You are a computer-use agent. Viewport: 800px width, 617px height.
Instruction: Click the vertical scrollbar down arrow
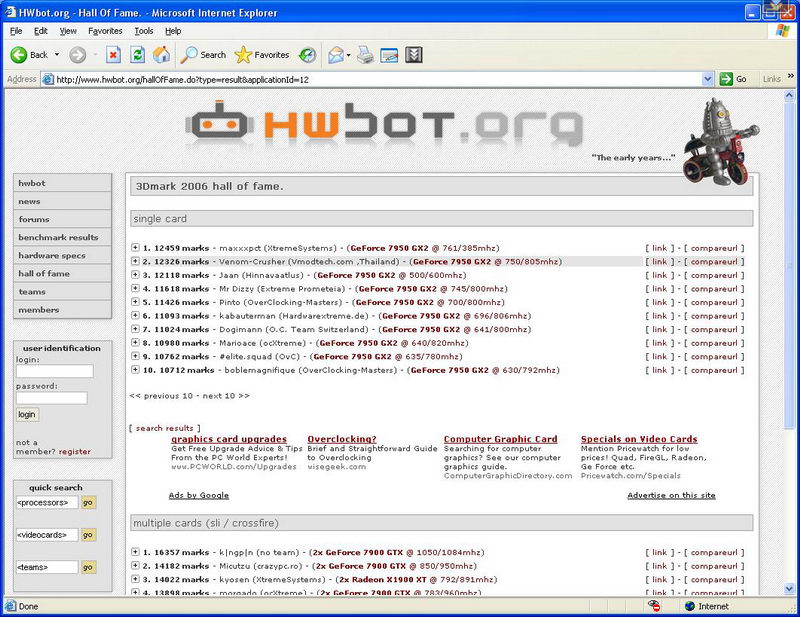[789, 588]
